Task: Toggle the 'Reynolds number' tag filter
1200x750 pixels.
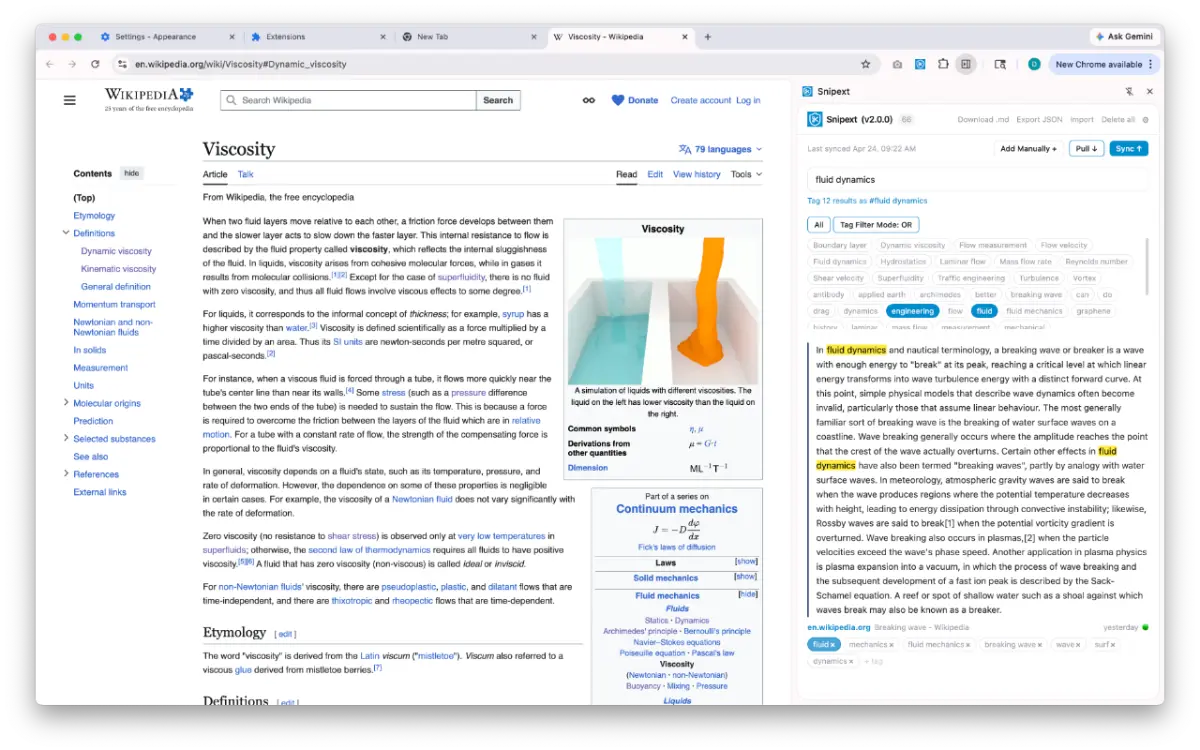Action: (x=1096, y=262)
